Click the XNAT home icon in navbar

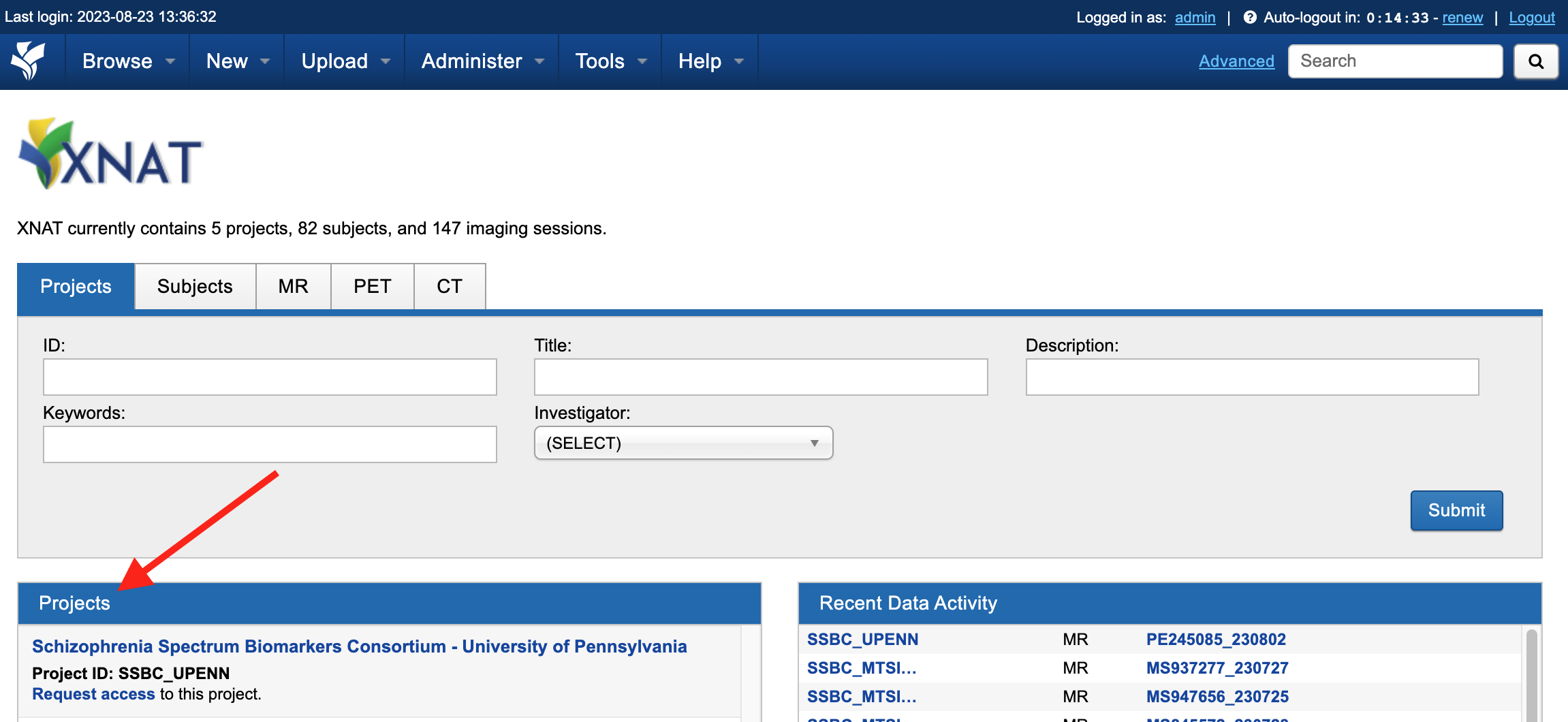click(x=28, y=61)
